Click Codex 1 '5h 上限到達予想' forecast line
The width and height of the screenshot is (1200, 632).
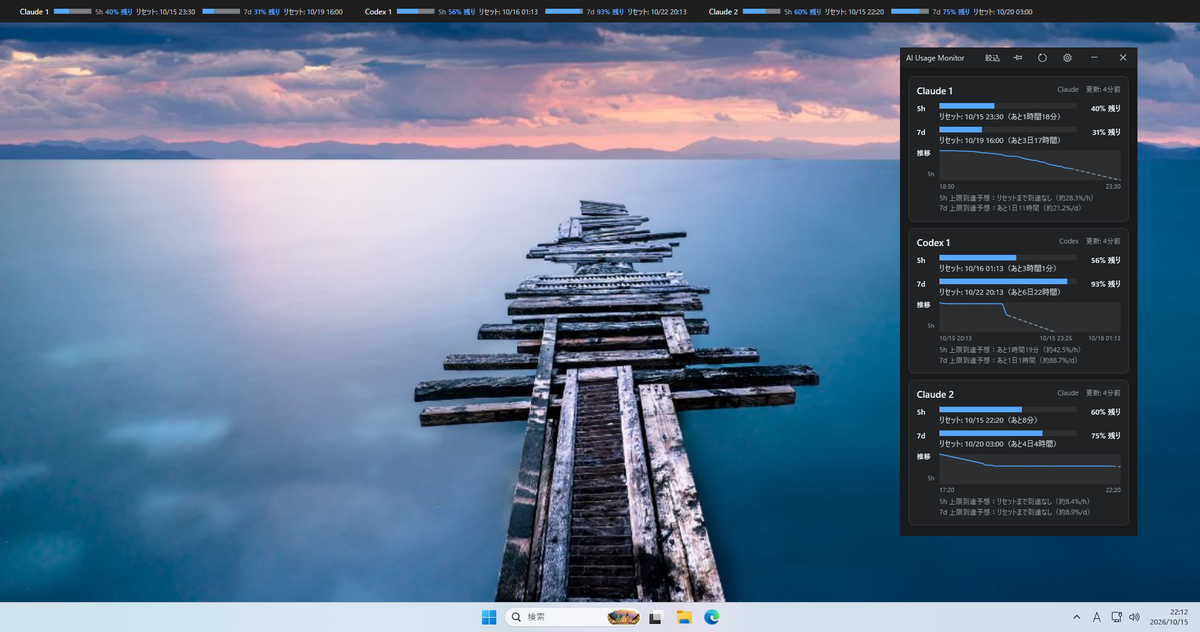pos(1009,350)
